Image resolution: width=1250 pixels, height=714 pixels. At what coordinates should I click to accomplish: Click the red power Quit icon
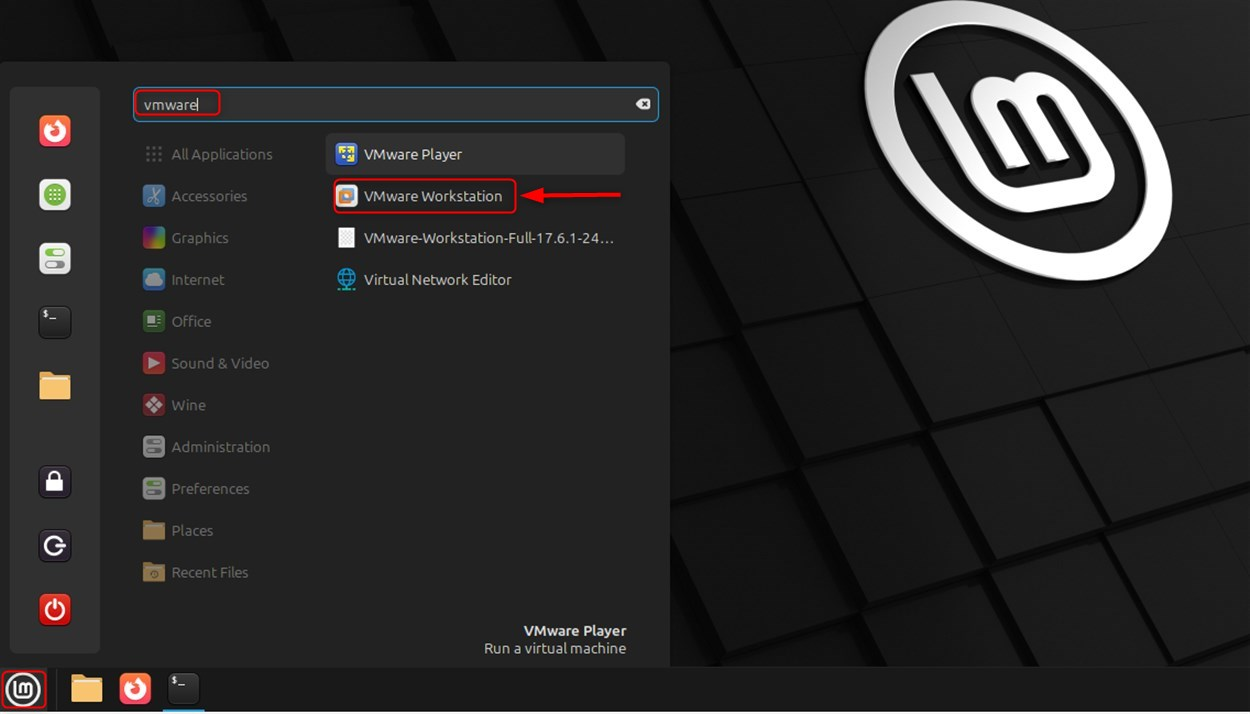[55, 609]
